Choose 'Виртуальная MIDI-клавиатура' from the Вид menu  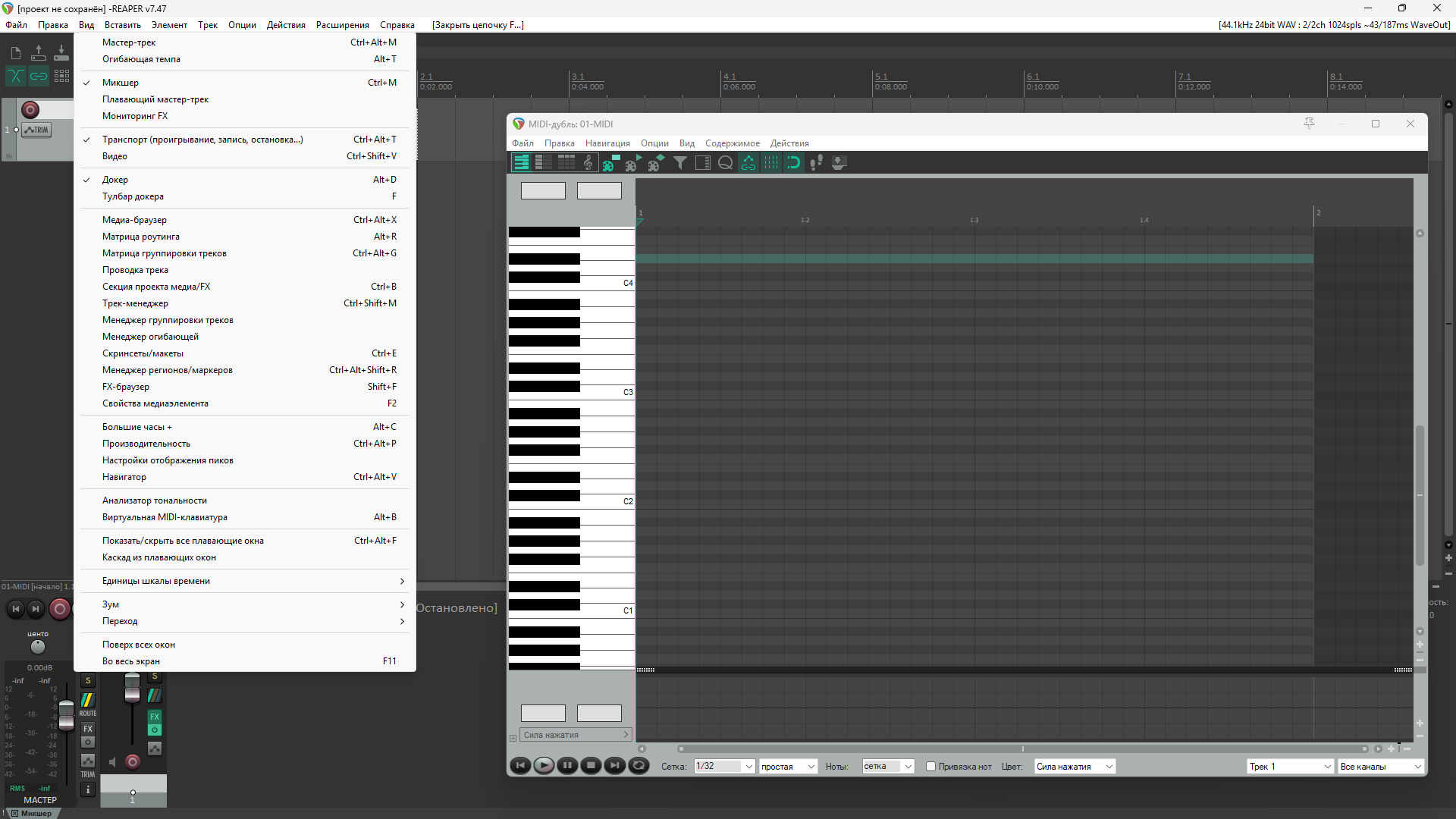coord(165,517)
